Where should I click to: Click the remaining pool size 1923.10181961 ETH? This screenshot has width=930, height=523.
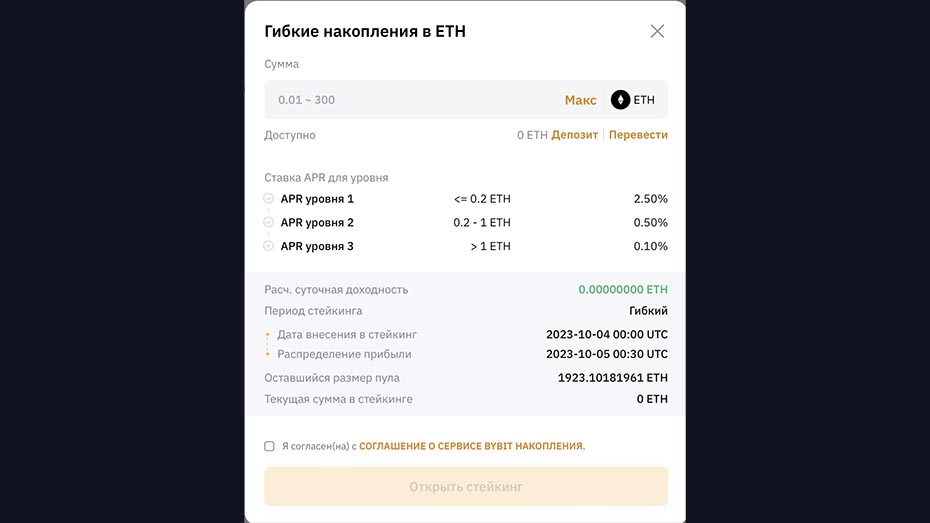coord(613,378)
